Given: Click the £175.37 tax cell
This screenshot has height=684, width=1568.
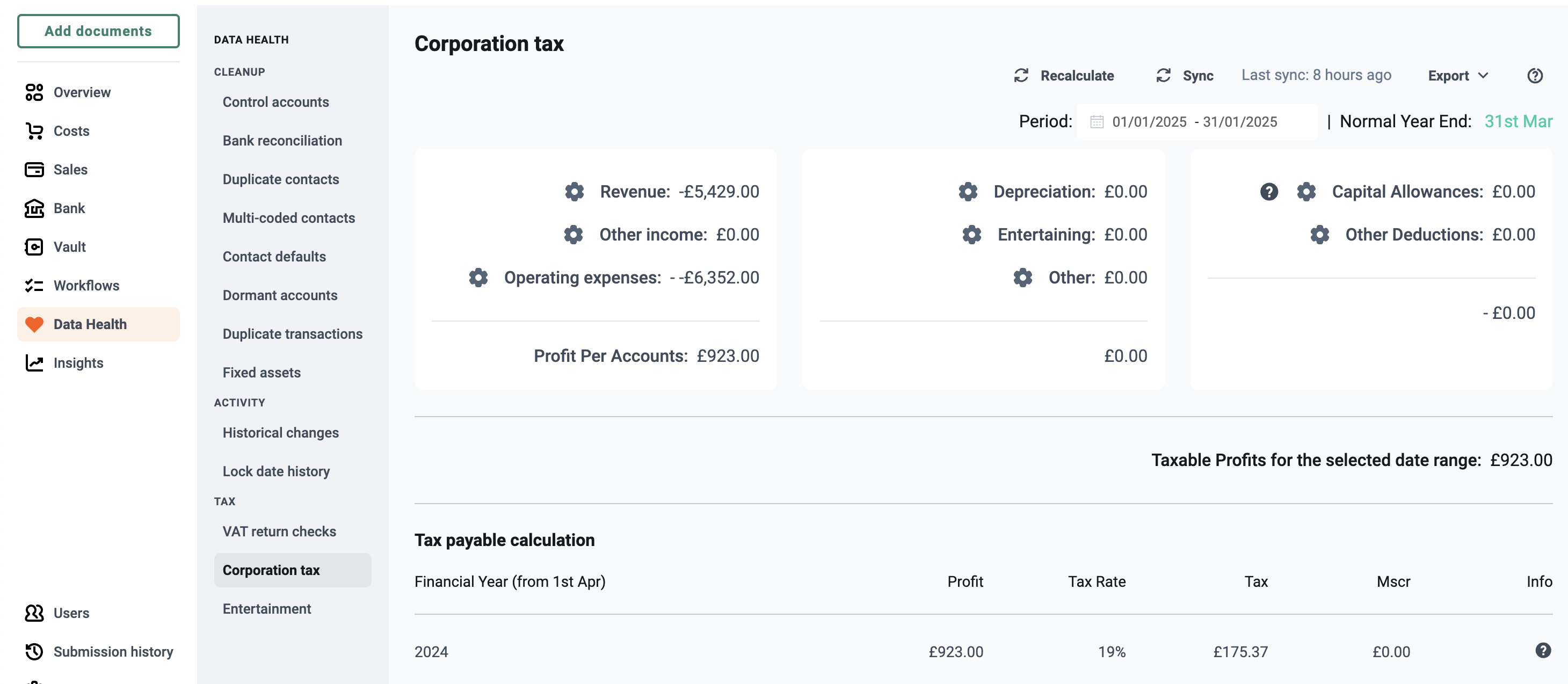Looking at the screenshot, I should 1240,652.
